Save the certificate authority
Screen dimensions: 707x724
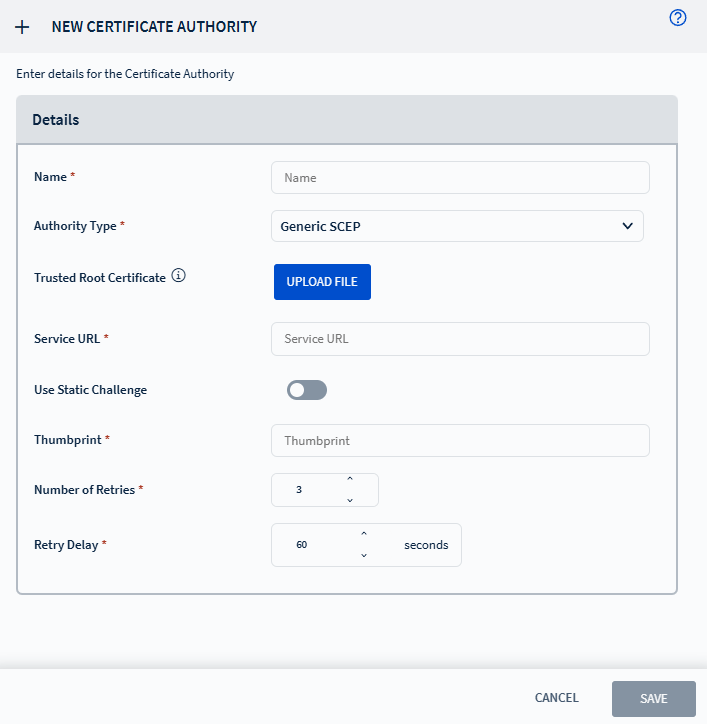653,699
